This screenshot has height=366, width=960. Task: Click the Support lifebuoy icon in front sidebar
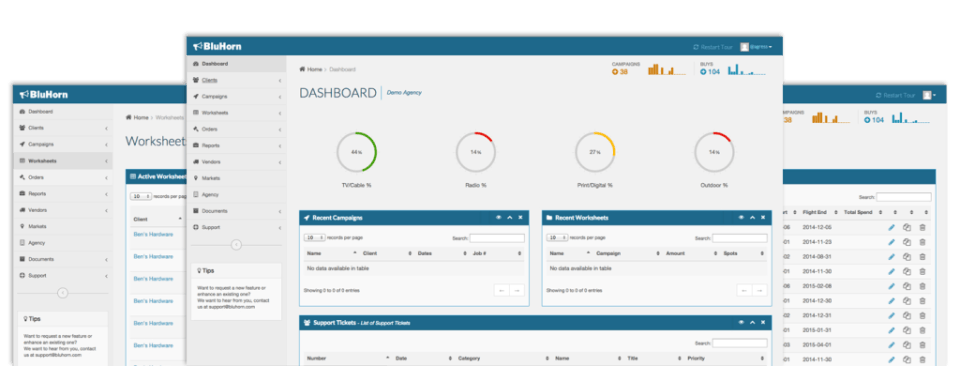click(195, 227)
